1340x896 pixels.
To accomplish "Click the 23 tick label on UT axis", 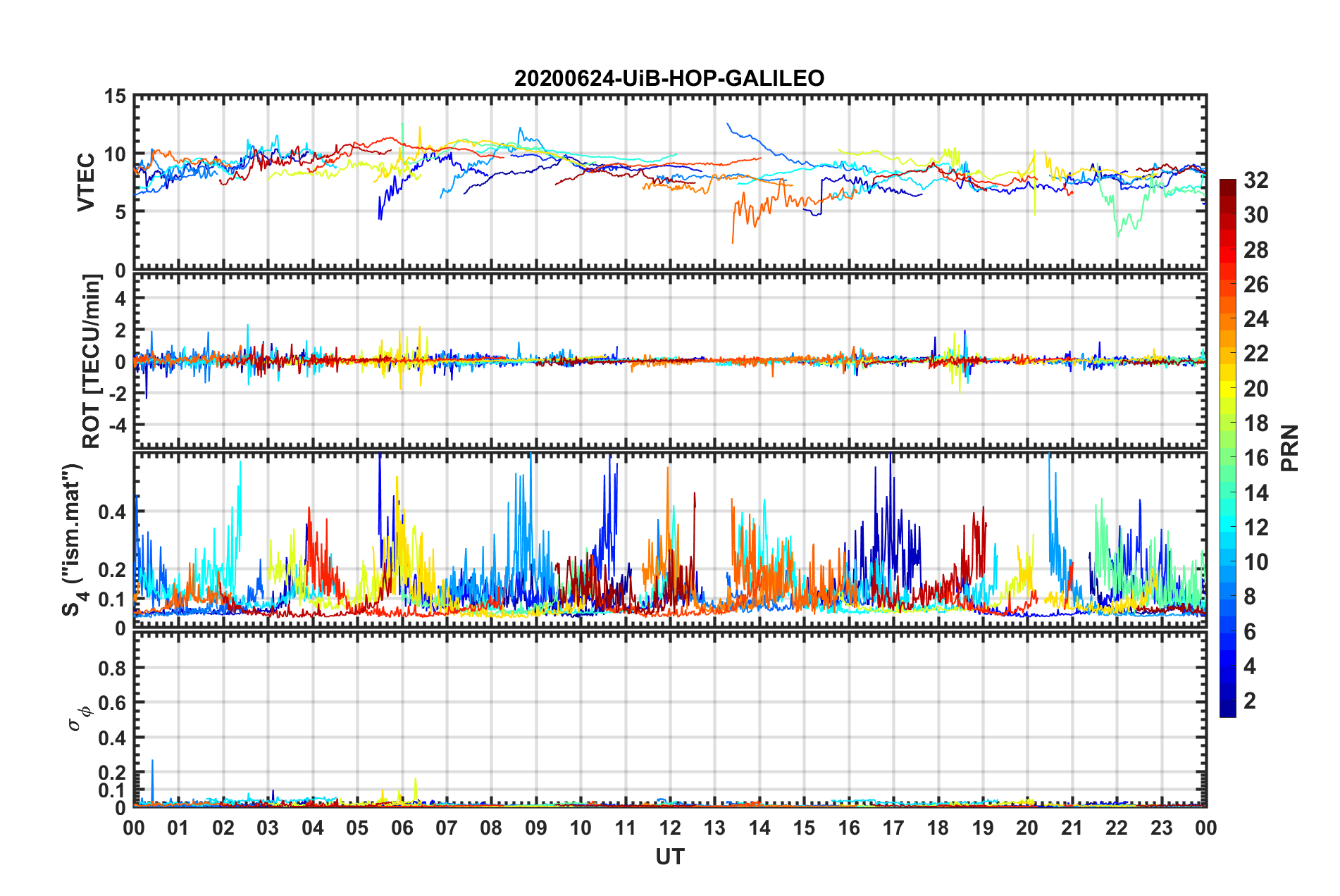I will [1162, 828].
